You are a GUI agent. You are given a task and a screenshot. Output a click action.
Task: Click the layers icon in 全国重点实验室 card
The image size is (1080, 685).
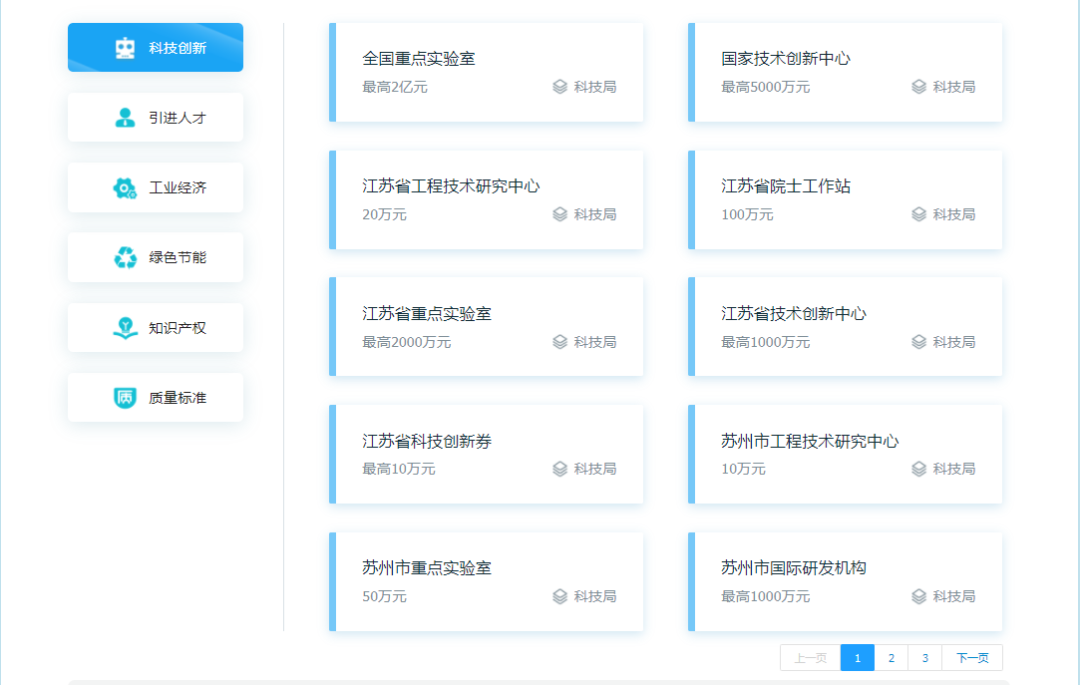point(560,87)
